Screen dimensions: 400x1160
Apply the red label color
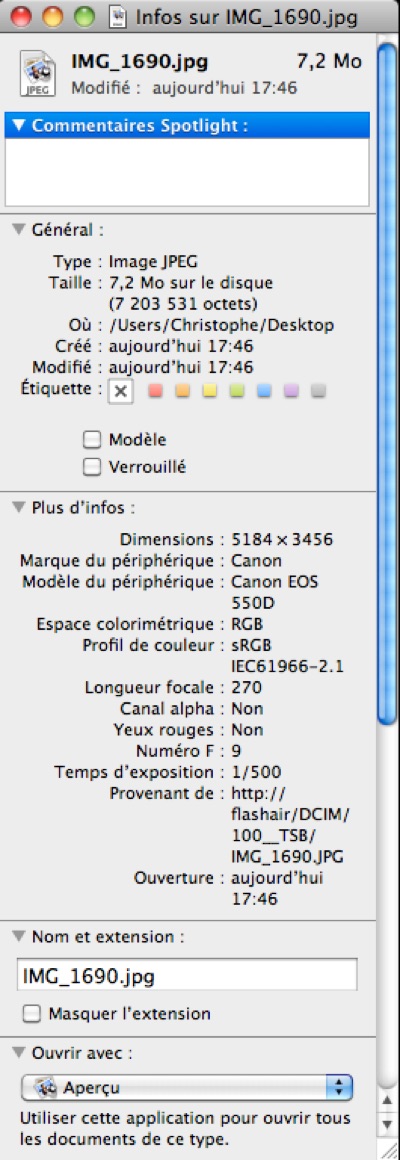coord(156,392)
